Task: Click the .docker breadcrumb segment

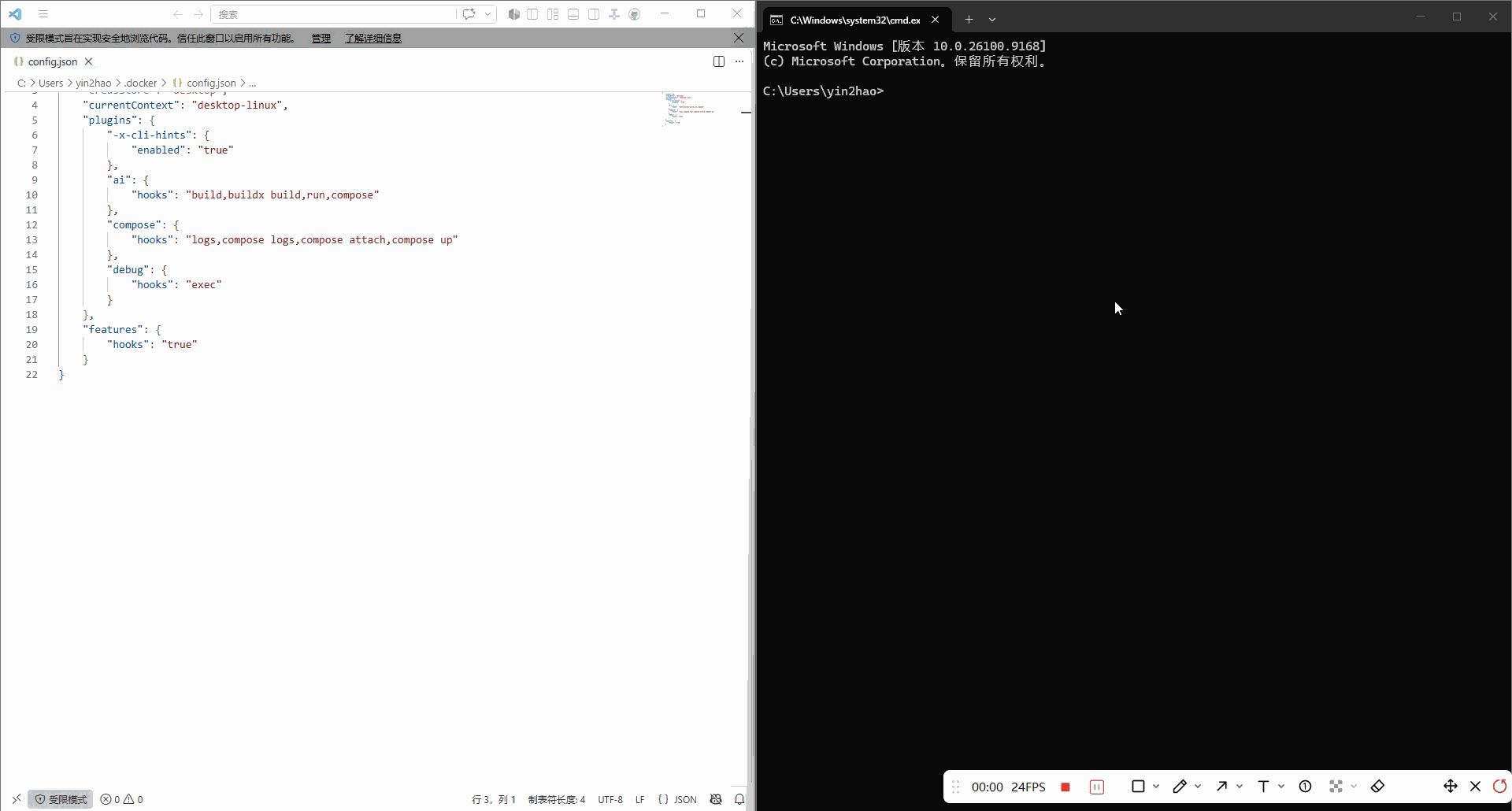Action: click(141, 83)
